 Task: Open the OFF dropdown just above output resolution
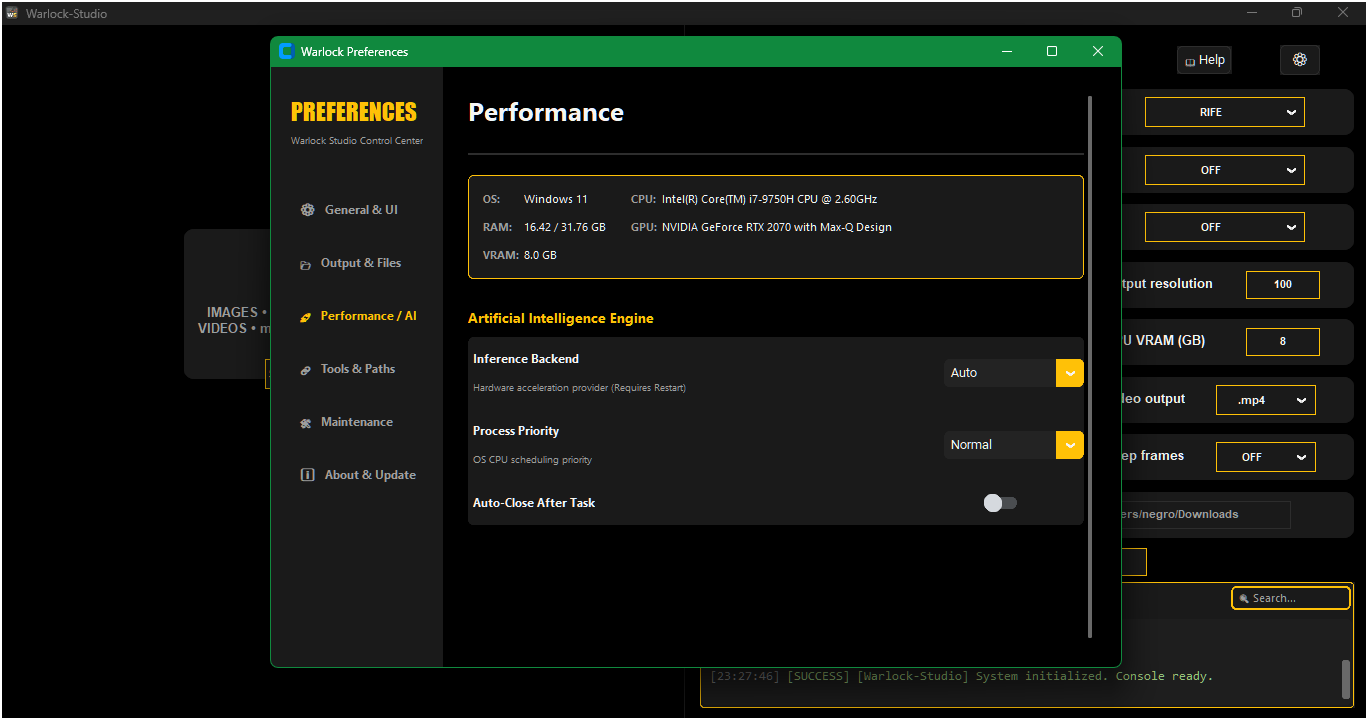coord(1225,227)
